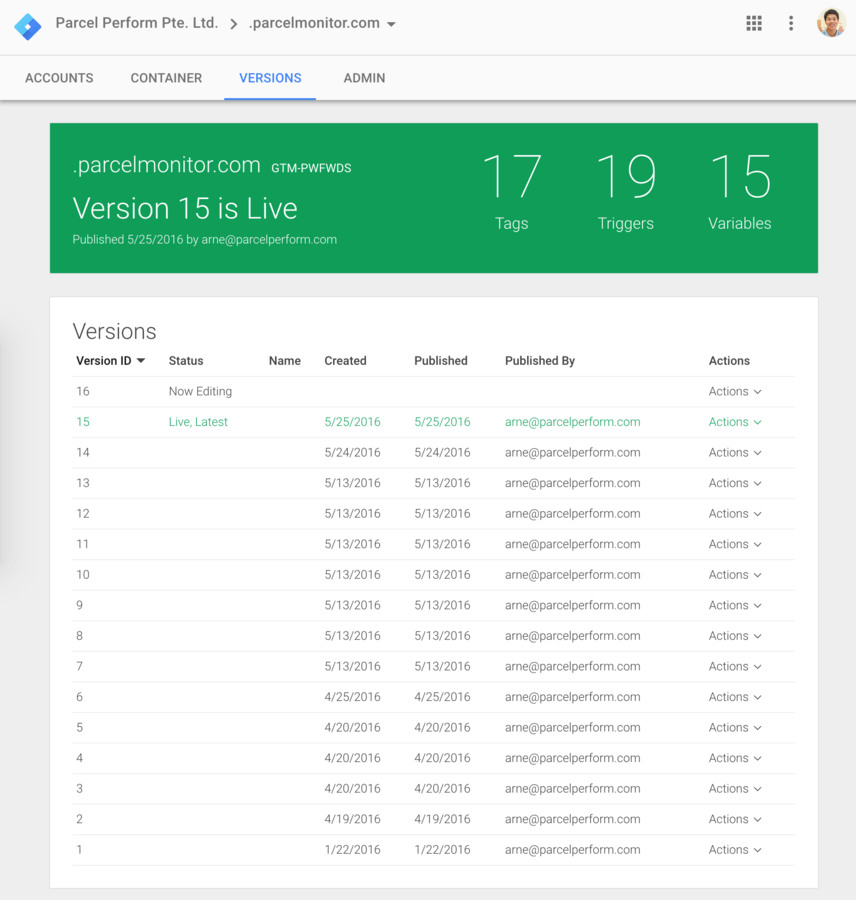The width and height of the screenshot is (856, 900).
Task: Select version ID 13
Action: 83,483
